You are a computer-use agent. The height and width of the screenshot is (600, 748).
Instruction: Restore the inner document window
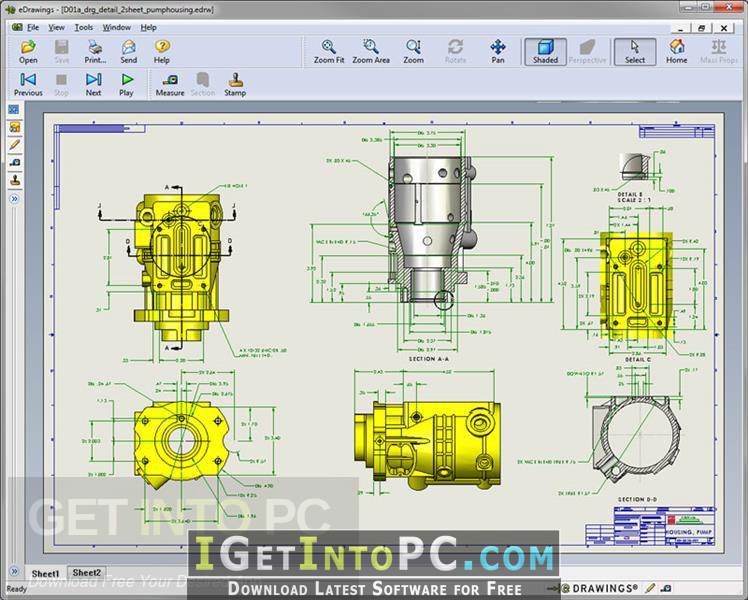pos(701,28)
